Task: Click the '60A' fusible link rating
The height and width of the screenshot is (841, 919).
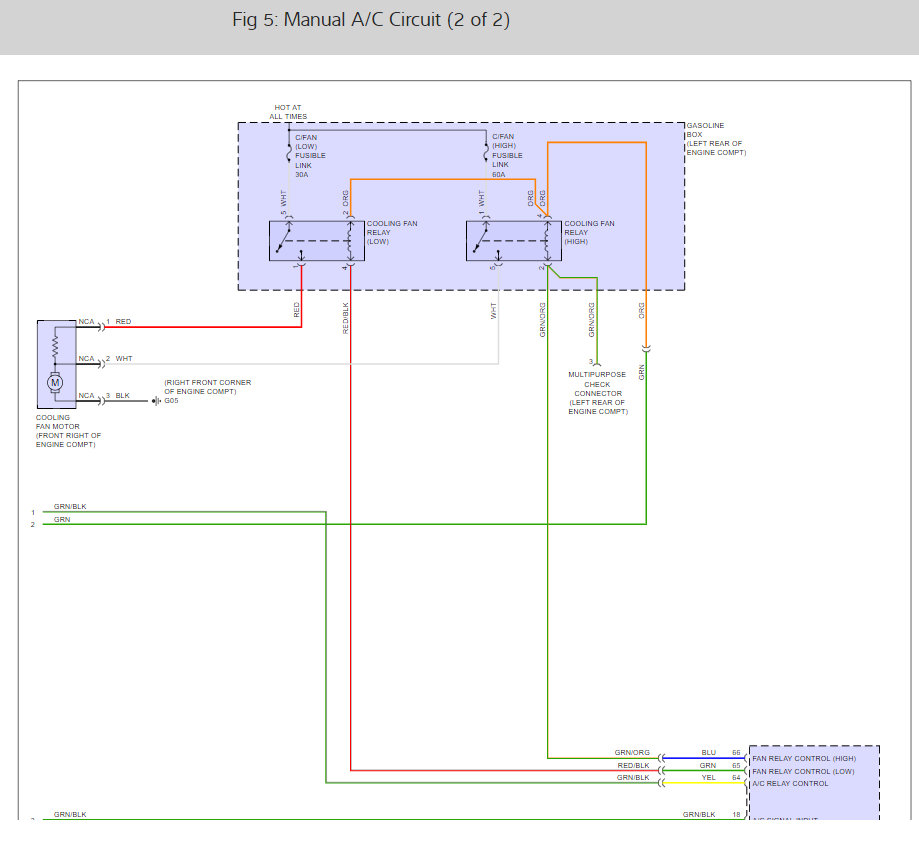Action: 498,175
